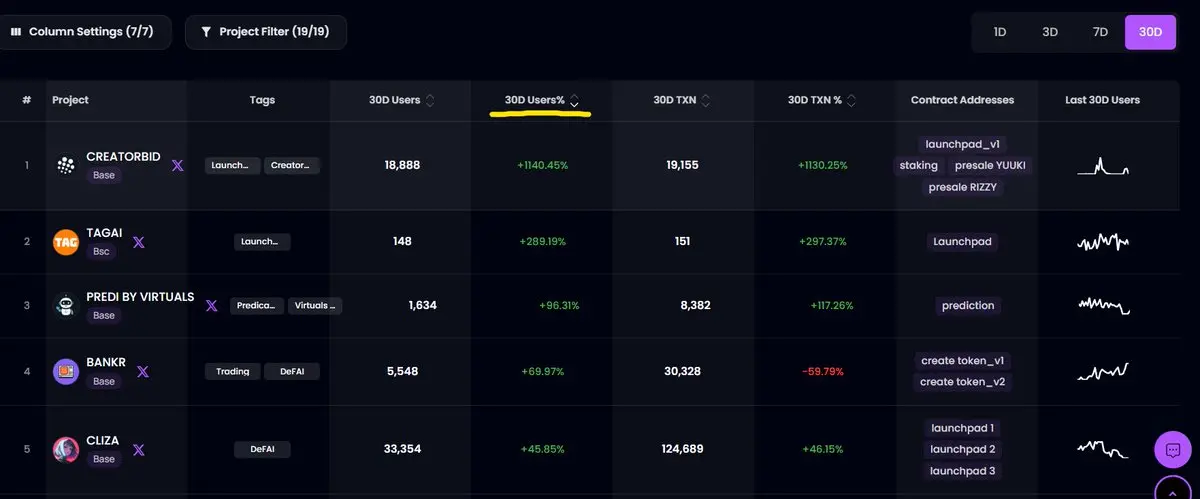Open TAGAI's X profile icon

coord(139,241)
